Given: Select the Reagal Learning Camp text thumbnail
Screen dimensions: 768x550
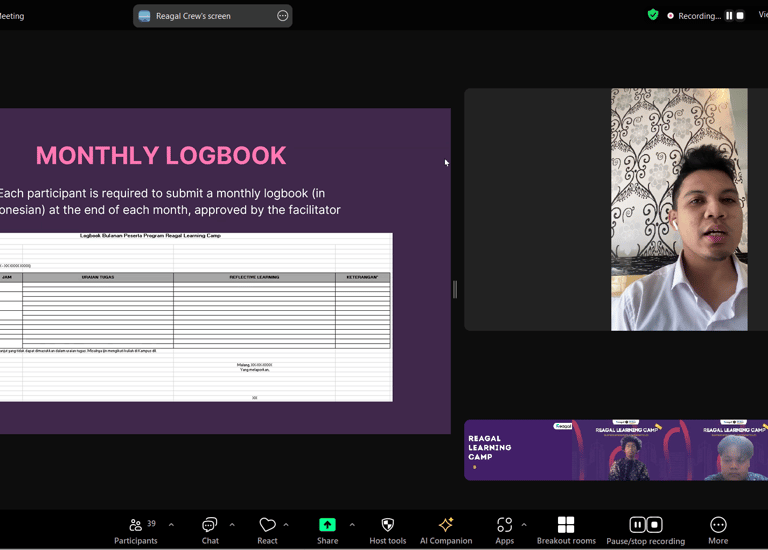Looking at the screenshot, I should click(518, 450).
